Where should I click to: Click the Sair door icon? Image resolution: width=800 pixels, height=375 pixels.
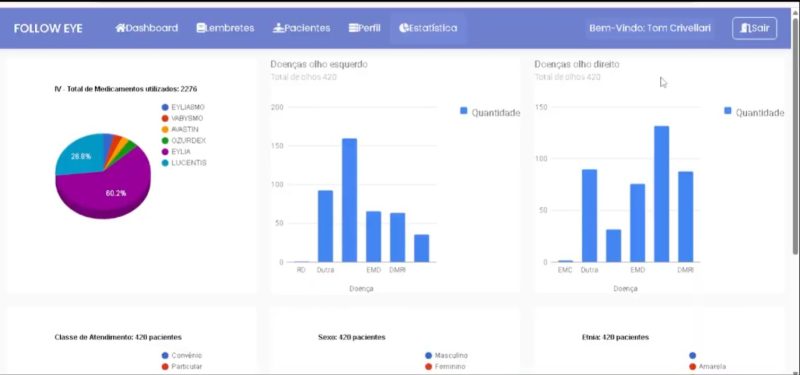coord(746,28)
